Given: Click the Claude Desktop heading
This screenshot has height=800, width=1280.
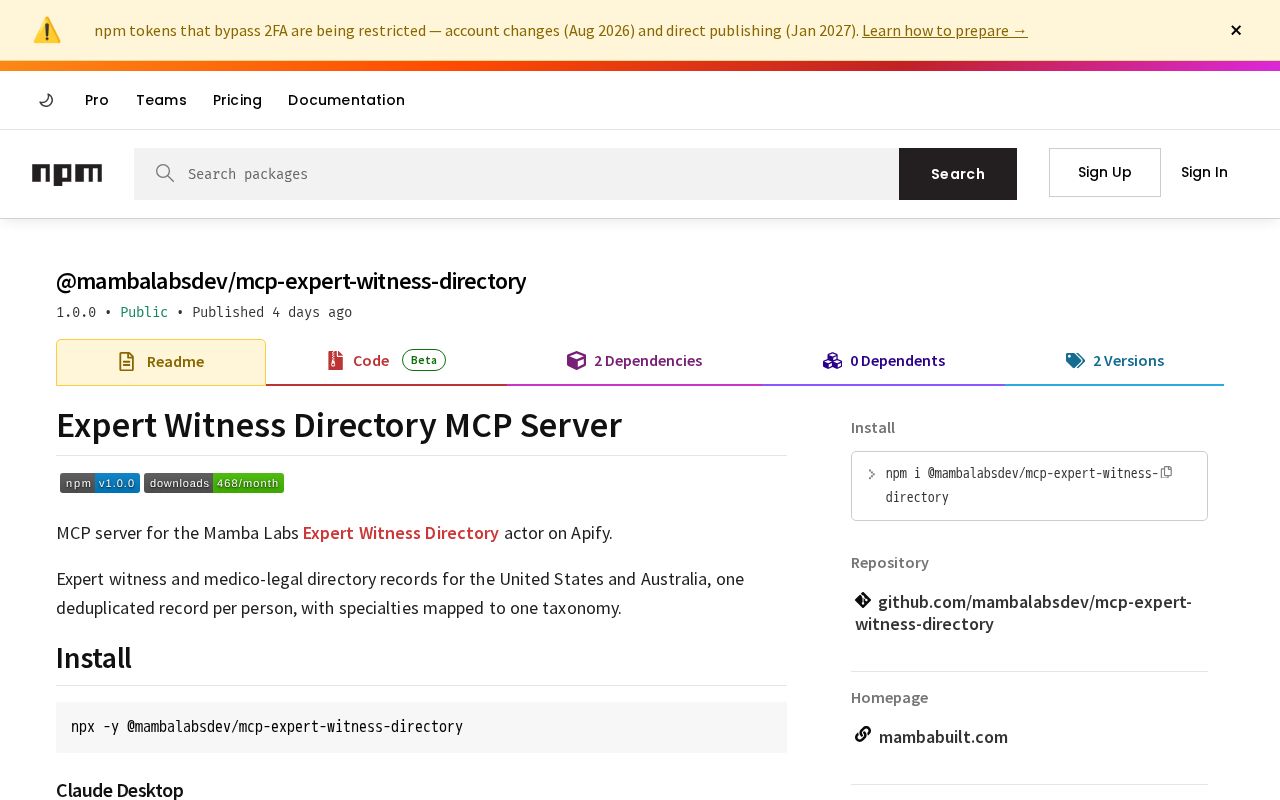Looking at the screenshot, I should tap(120, 790).
